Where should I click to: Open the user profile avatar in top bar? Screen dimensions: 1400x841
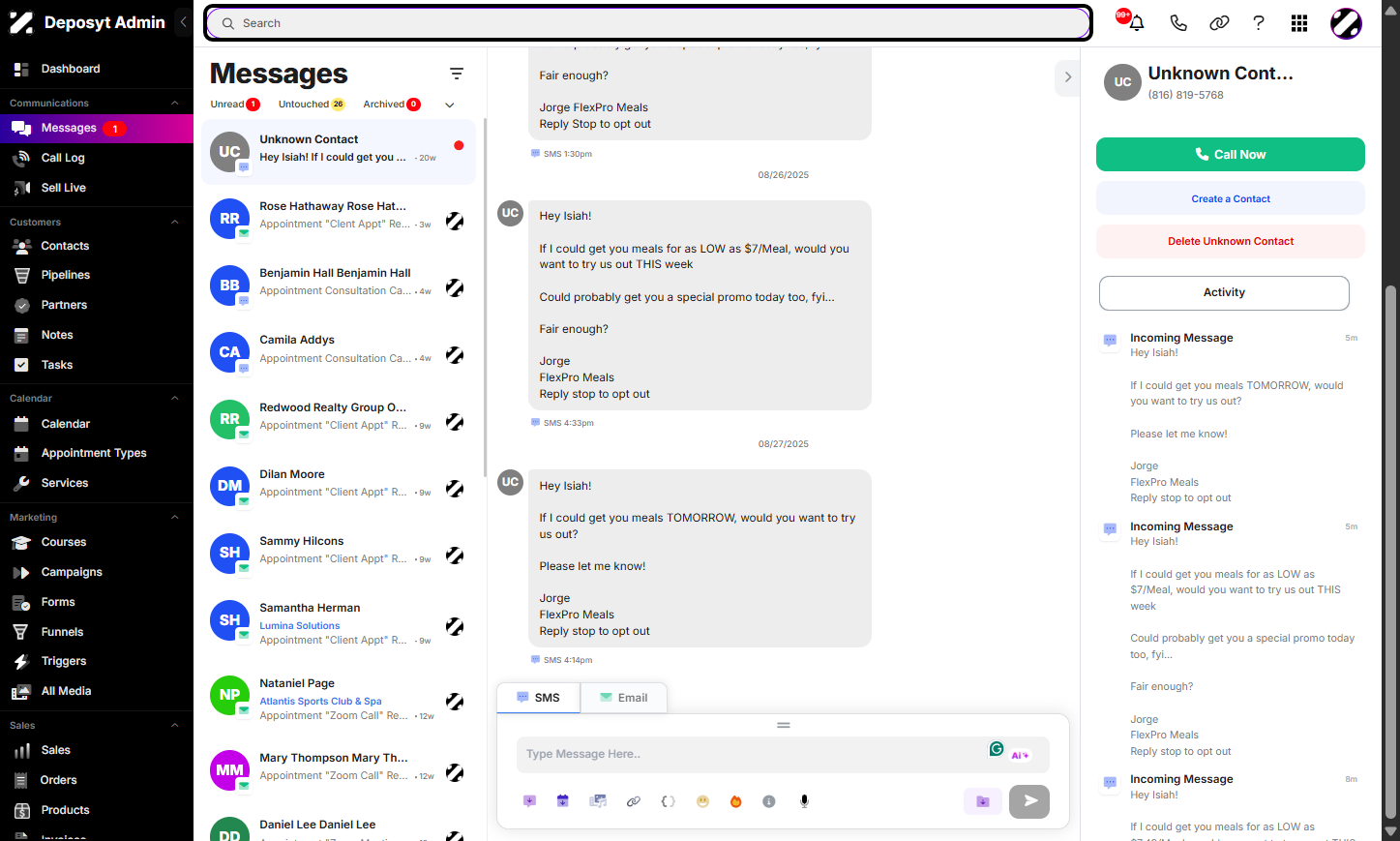click(1346, 23)
